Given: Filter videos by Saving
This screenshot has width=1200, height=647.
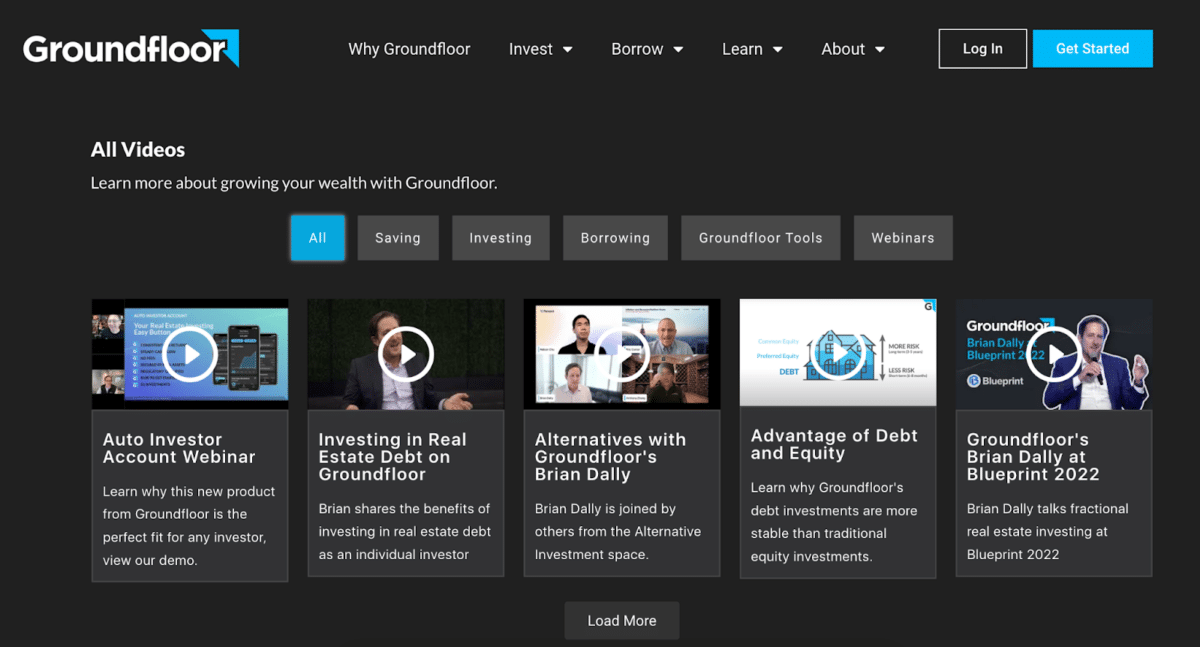Looking at the screenshot, I should click(398, 238).
